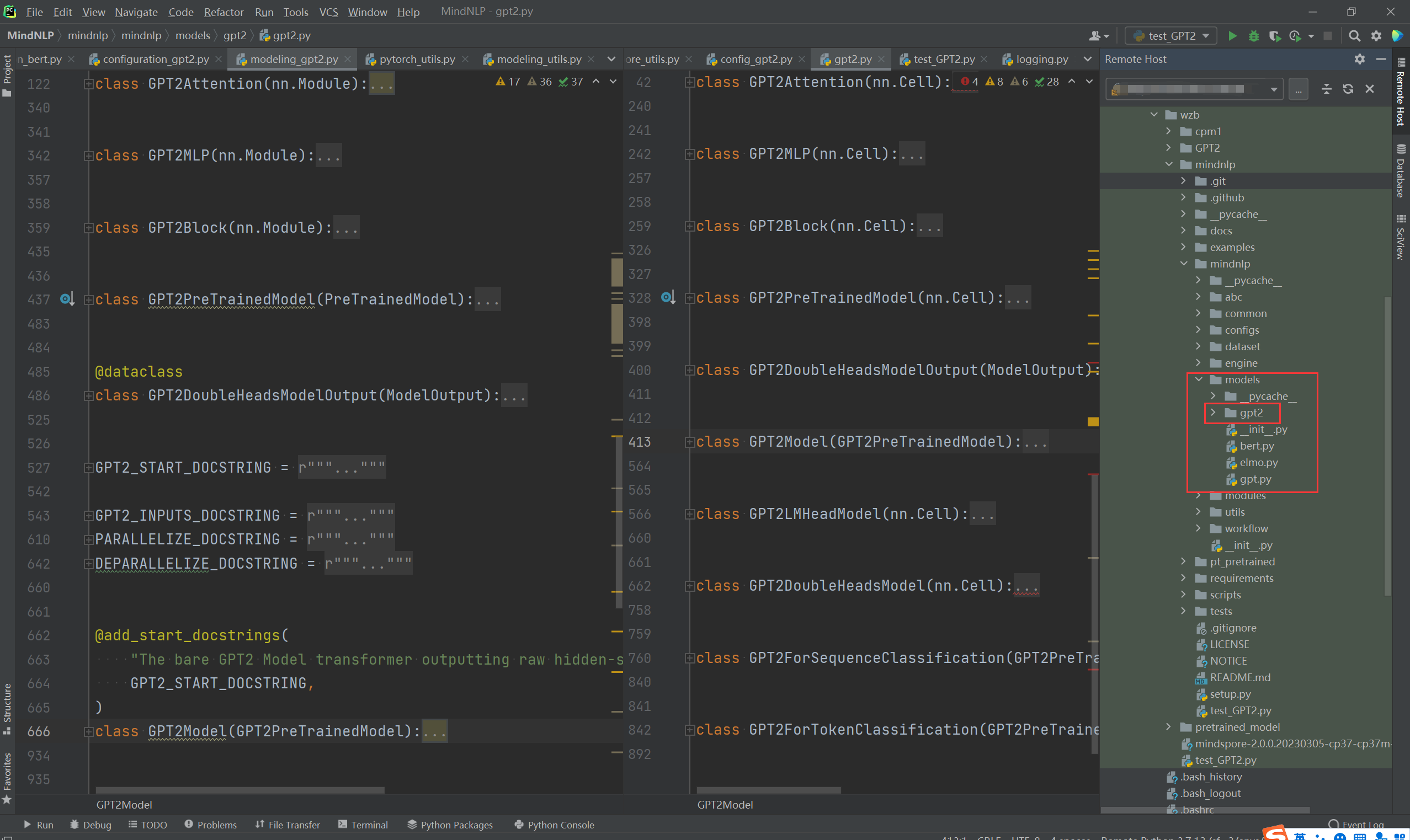Collapse the models folder in Remote Host

[1198, 379]
